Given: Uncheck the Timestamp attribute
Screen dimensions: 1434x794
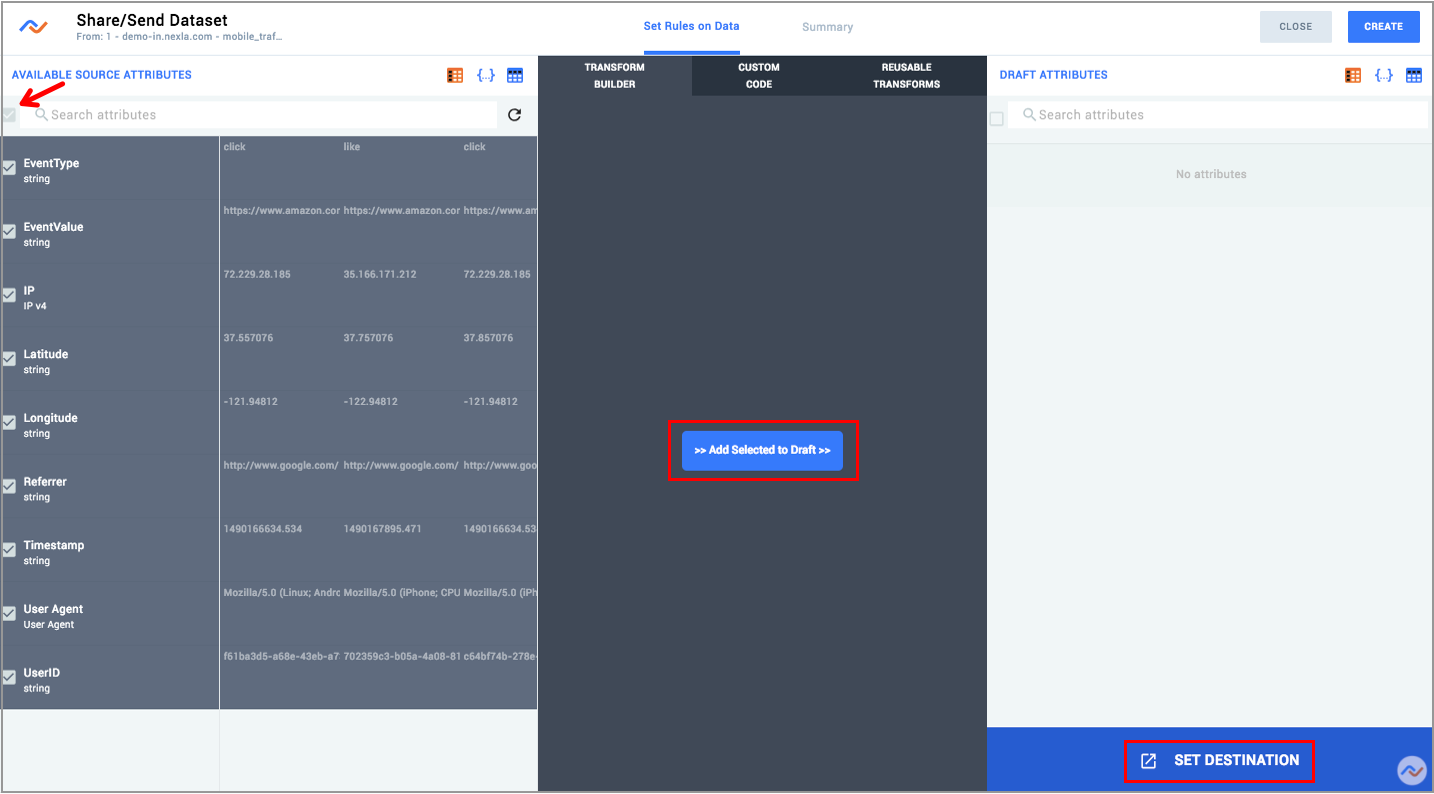Looking at the screenshot, I should point(9,550).
